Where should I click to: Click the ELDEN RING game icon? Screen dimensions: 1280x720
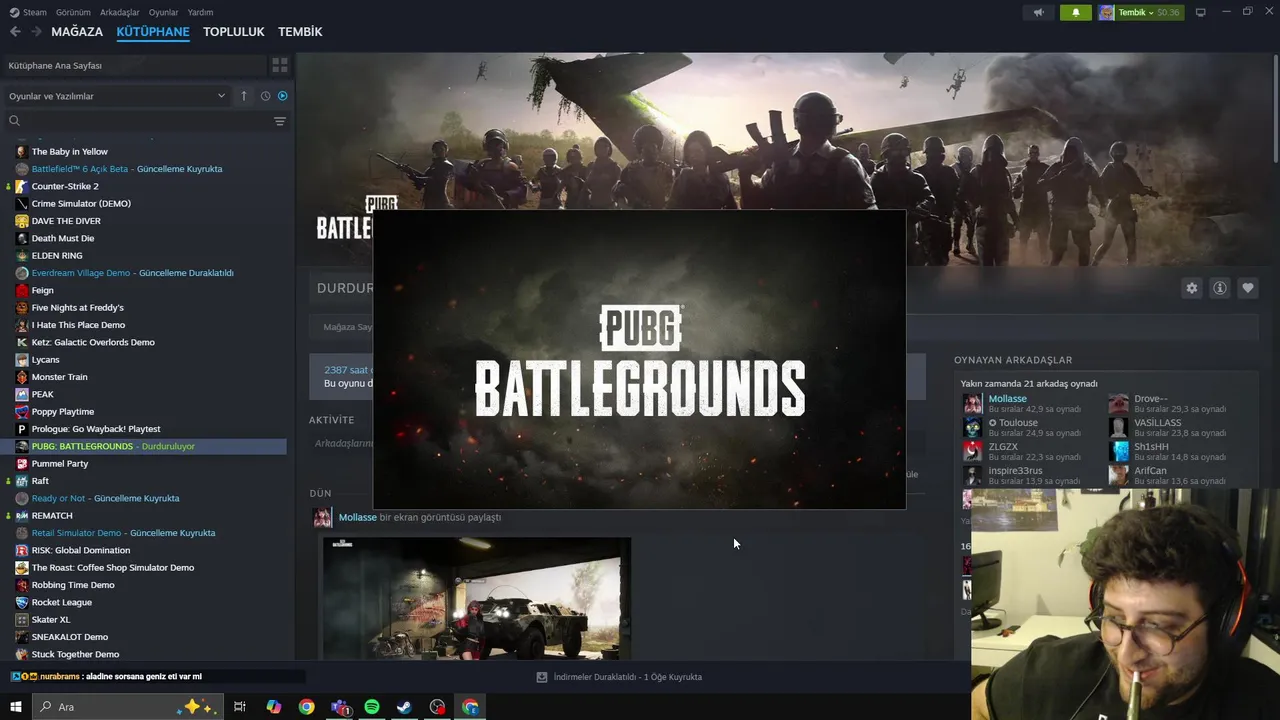click(22, 255)
